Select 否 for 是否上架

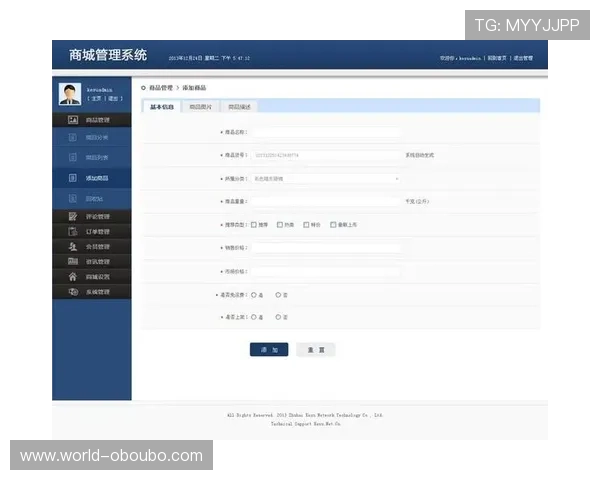(x=278, y=317)
